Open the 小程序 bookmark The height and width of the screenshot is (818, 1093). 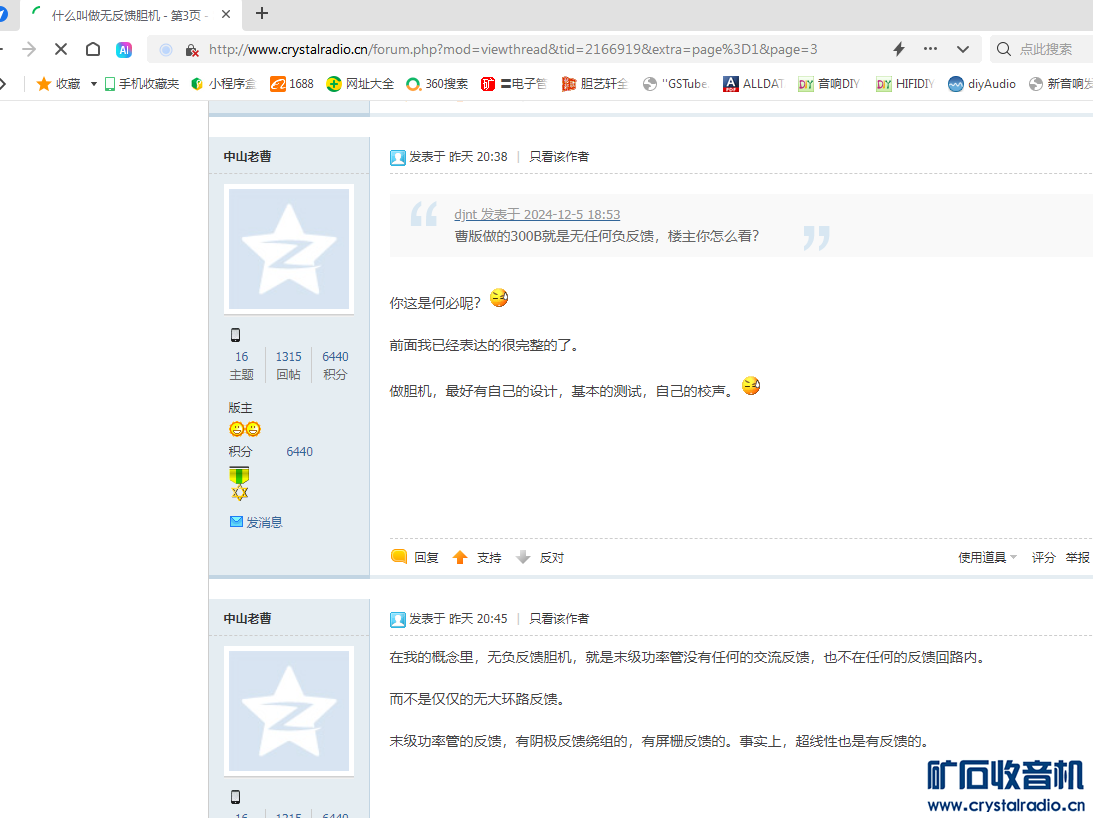click(224, 84)
